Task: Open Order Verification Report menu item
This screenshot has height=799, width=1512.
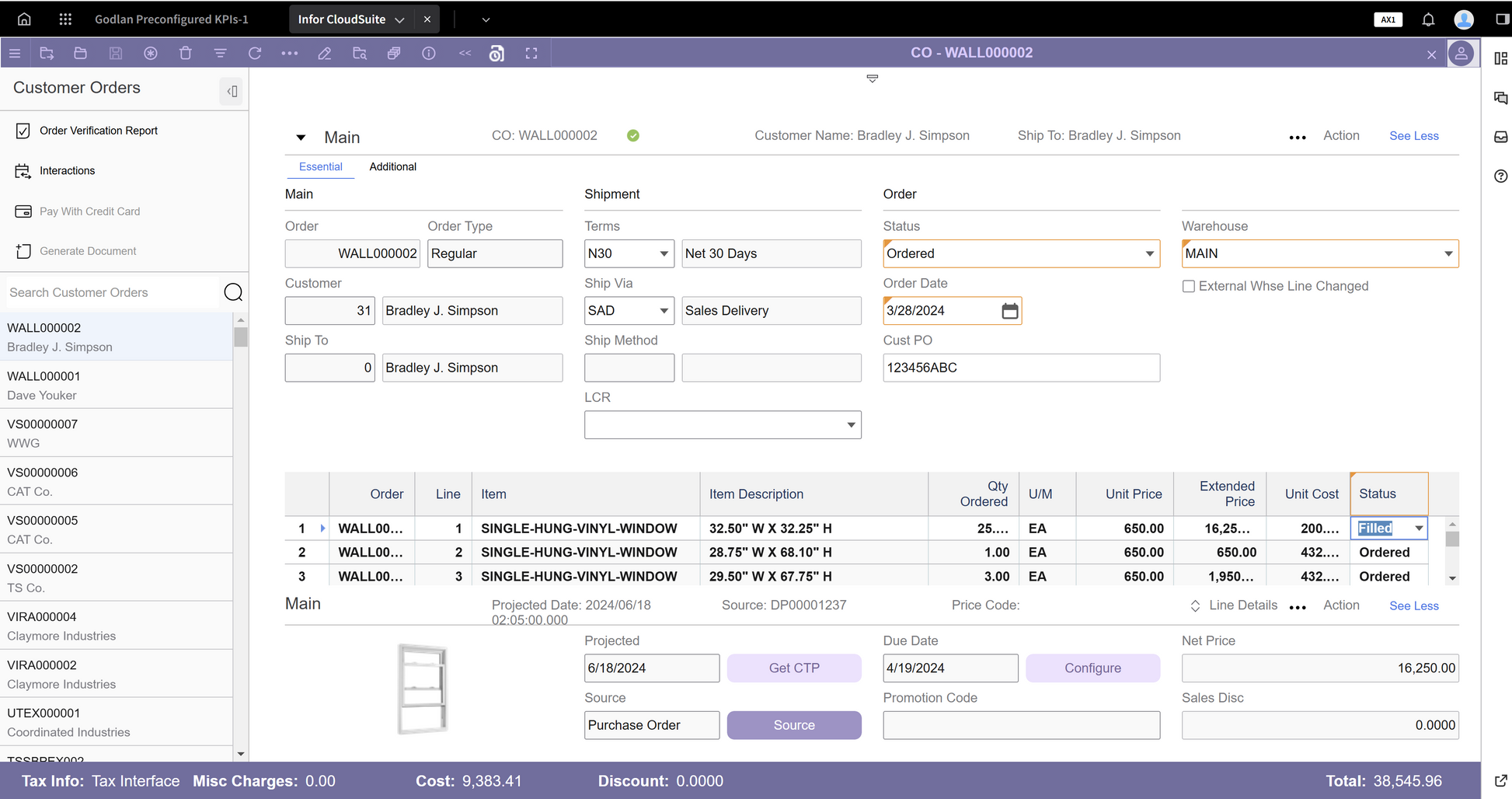Action: pos(99,131)
